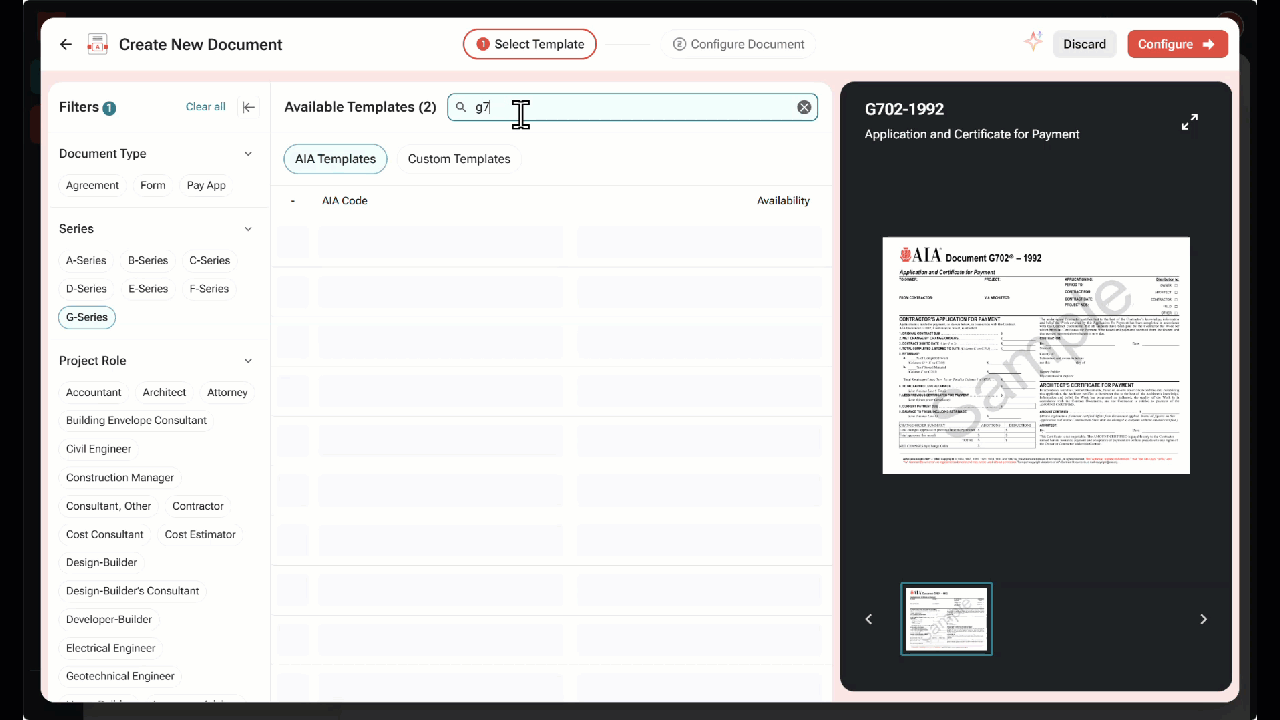The height and width of the screenshot is (720, 1280).
Task: Filter by Developer-Builder role
Action: pyautogui.click(x=109, y=619)
